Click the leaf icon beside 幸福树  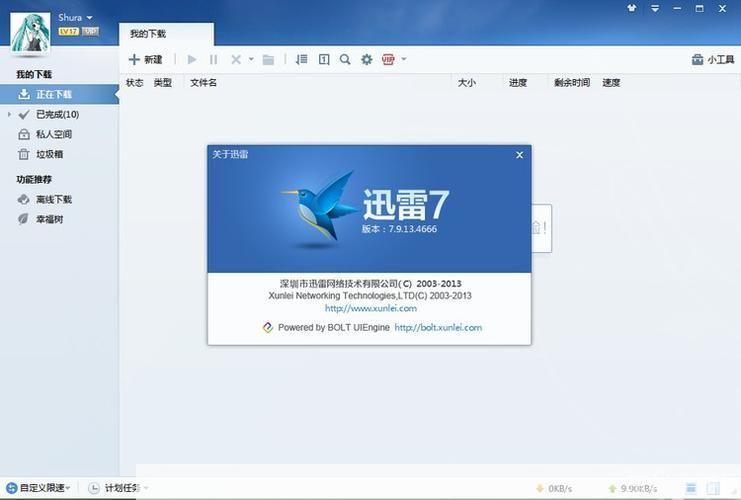[23, 219]
